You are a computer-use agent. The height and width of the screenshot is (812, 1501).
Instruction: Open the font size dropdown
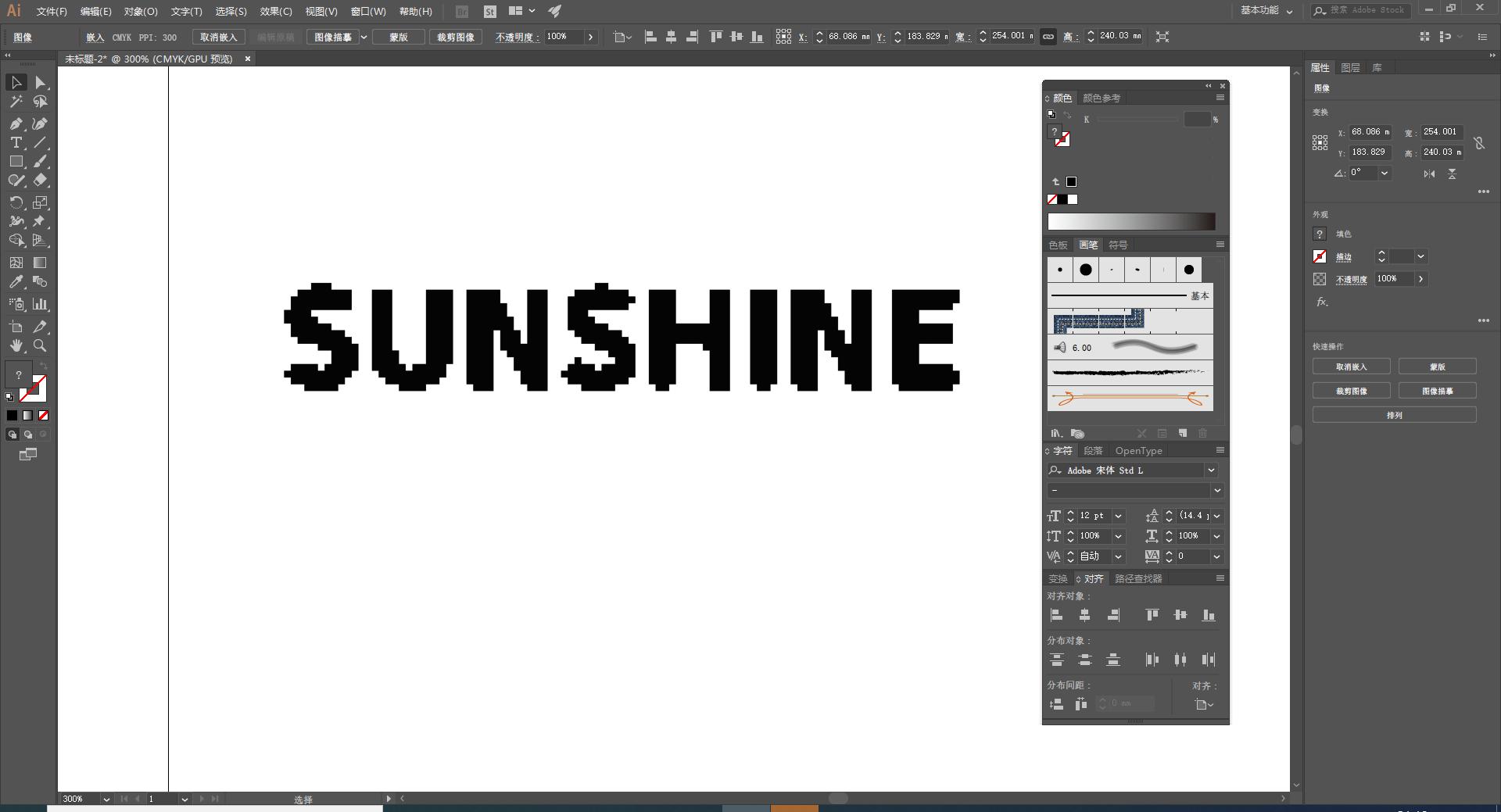point(1118,516)
